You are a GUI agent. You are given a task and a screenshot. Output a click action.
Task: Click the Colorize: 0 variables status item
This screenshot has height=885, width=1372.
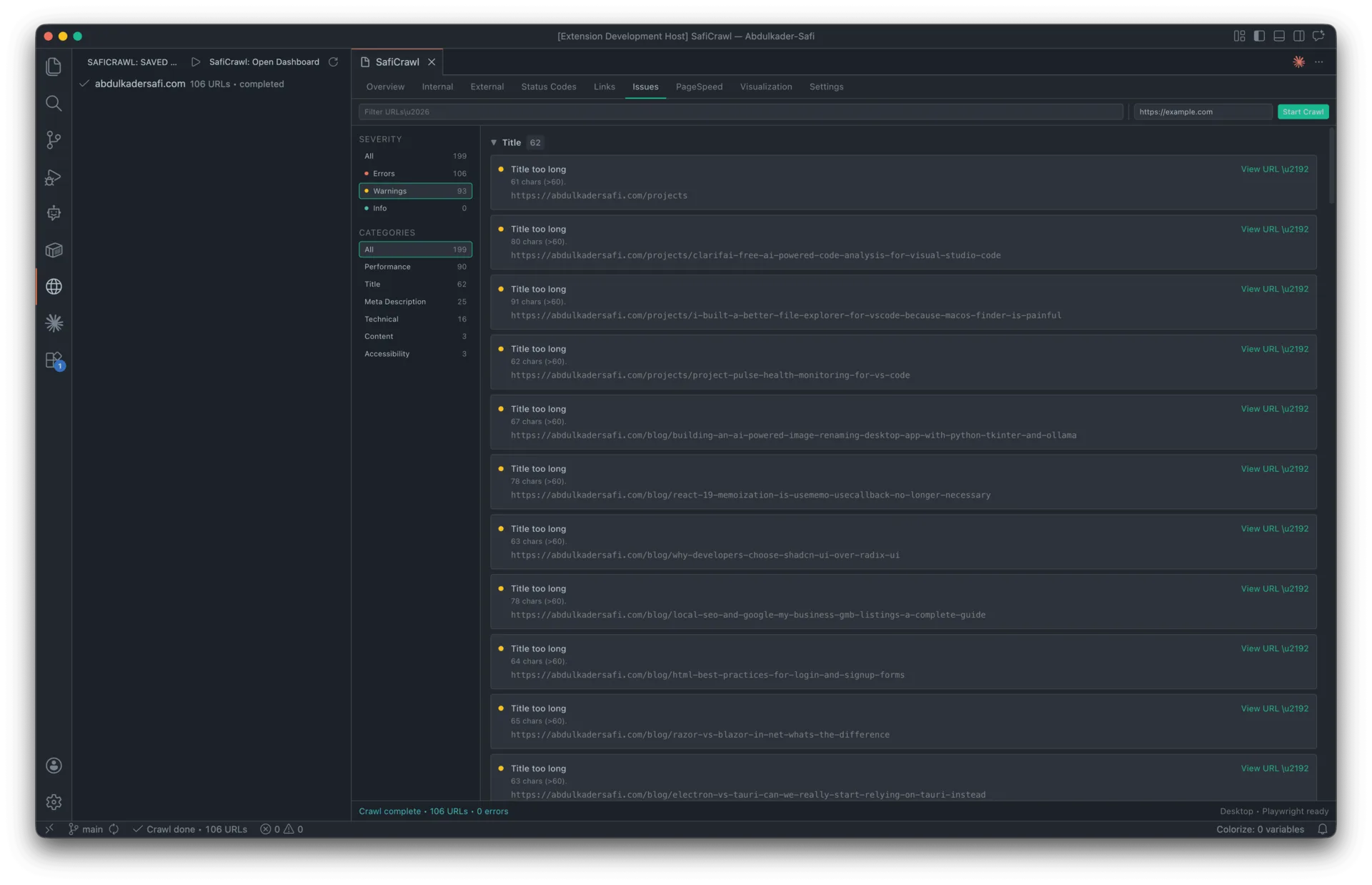click(1260, 829)
